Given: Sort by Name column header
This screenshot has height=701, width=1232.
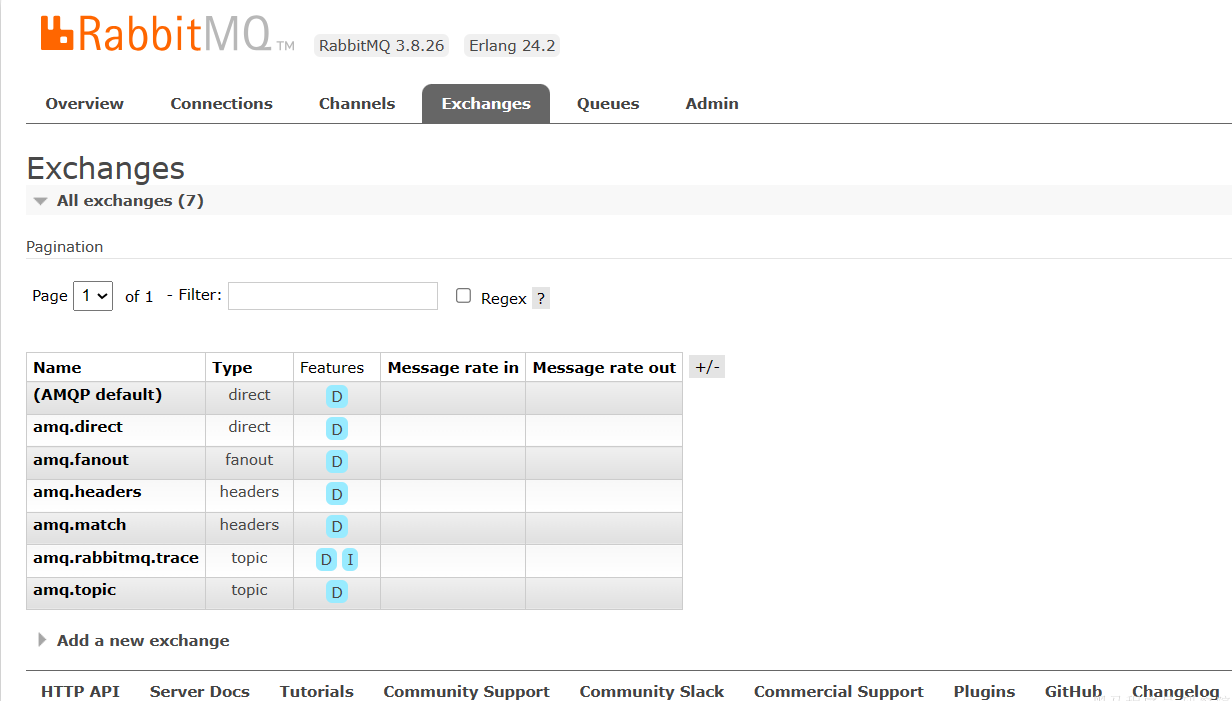Looking at the screenshot, I should 57,368.
